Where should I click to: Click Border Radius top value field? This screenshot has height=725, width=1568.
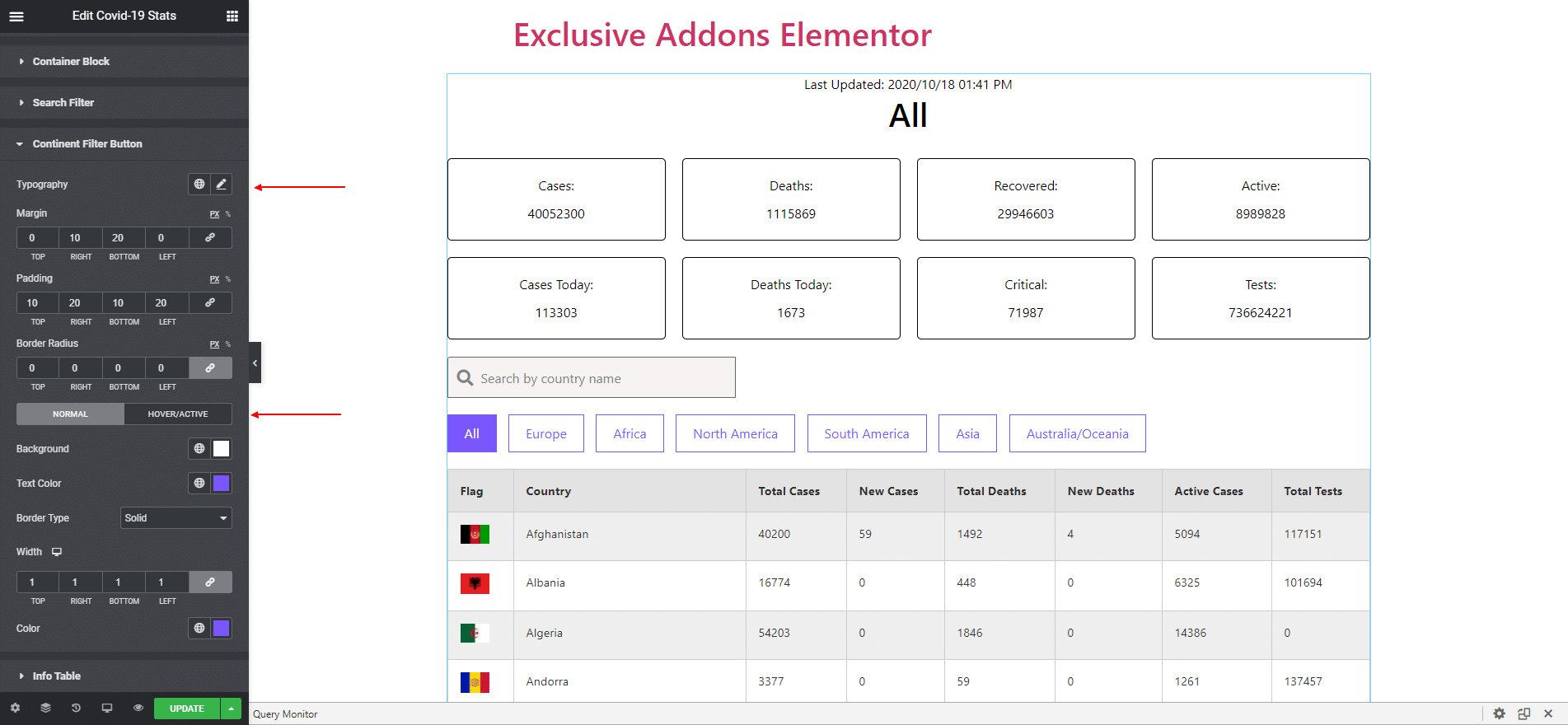38,368
